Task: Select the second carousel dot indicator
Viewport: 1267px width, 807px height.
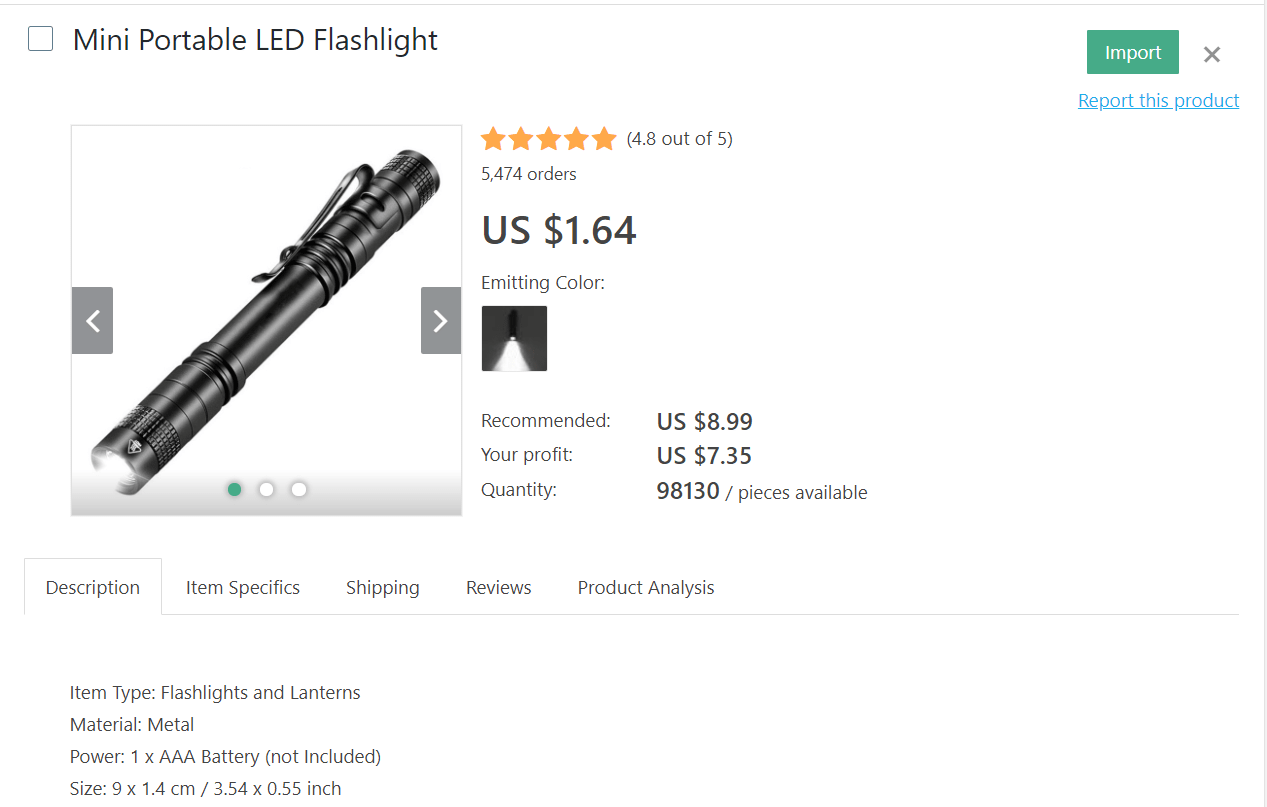Action: 266,489
